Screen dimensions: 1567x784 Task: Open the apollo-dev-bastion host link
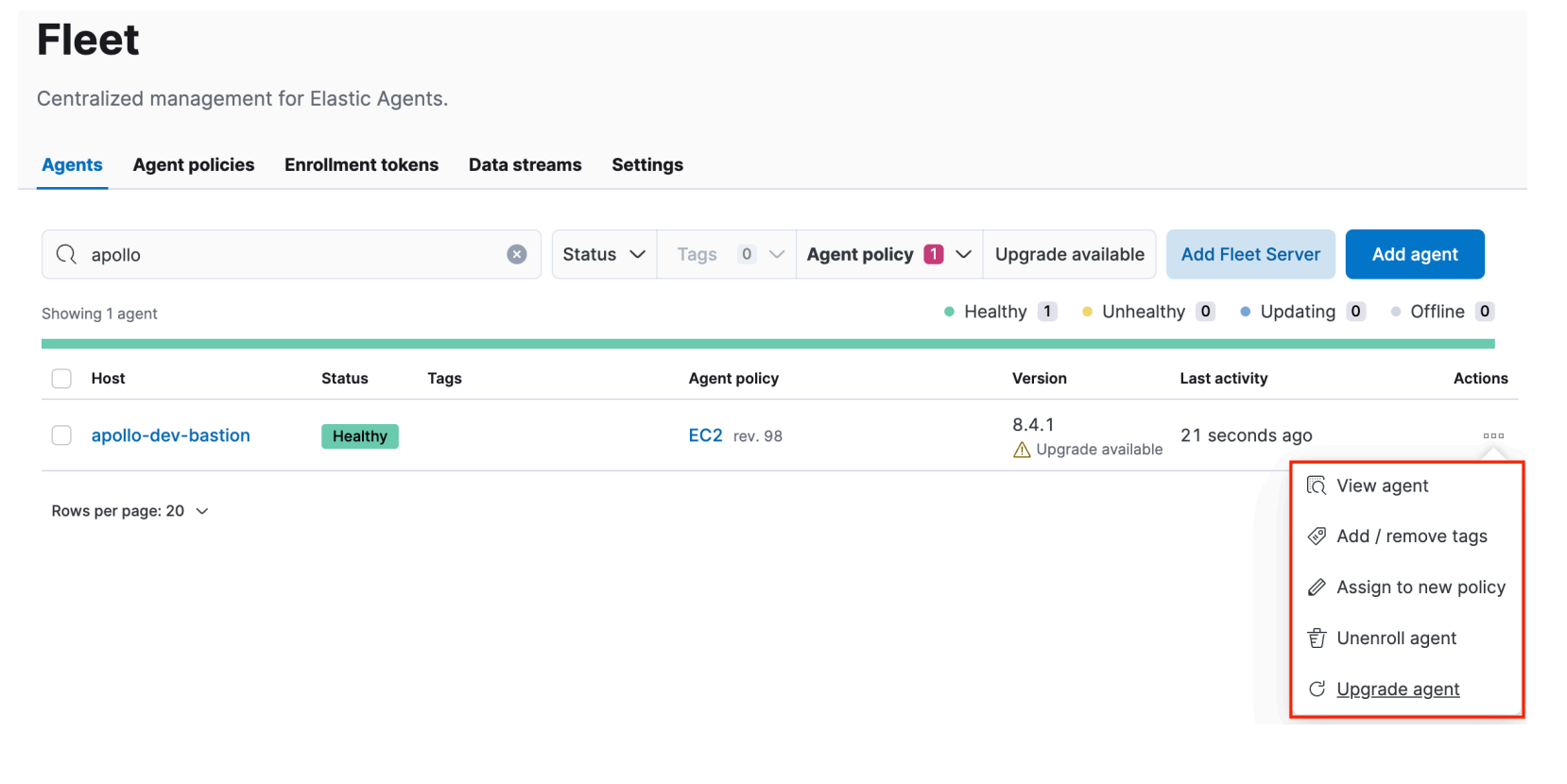171,435
